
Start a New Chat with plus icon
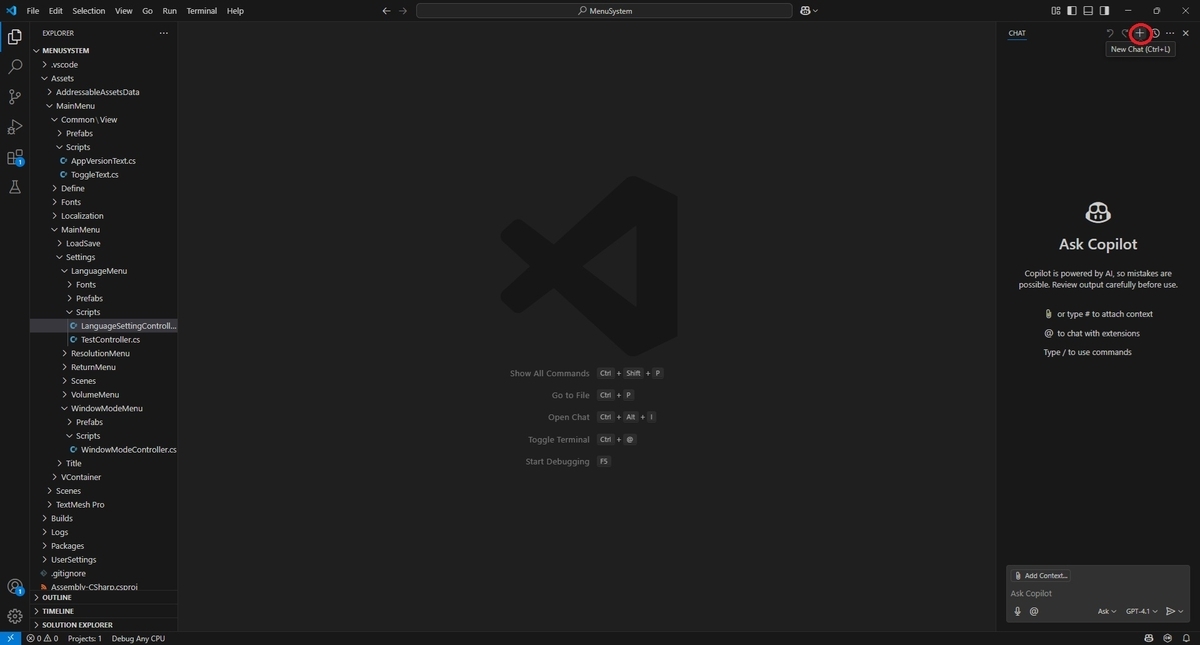(1139, 33)
